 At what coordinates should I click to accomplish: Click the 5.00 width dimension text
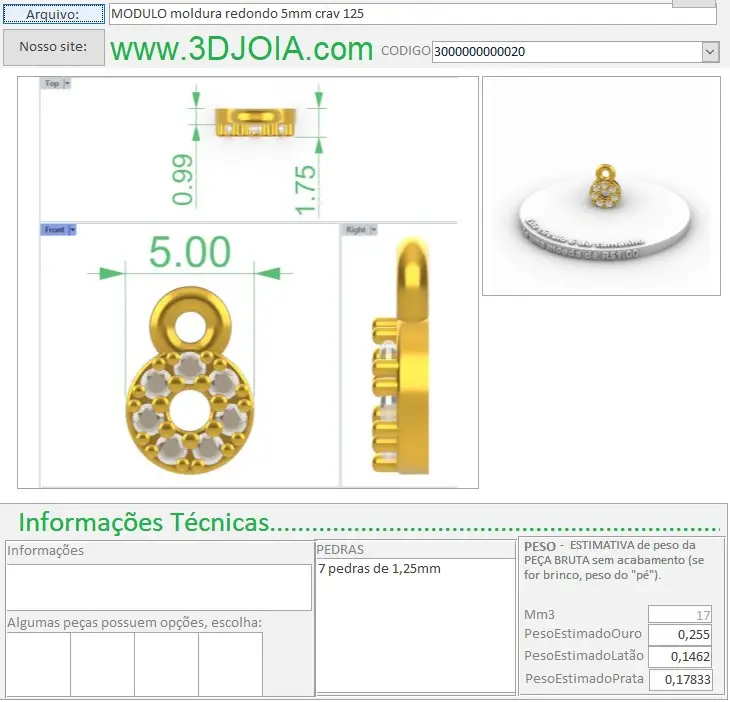189,252
